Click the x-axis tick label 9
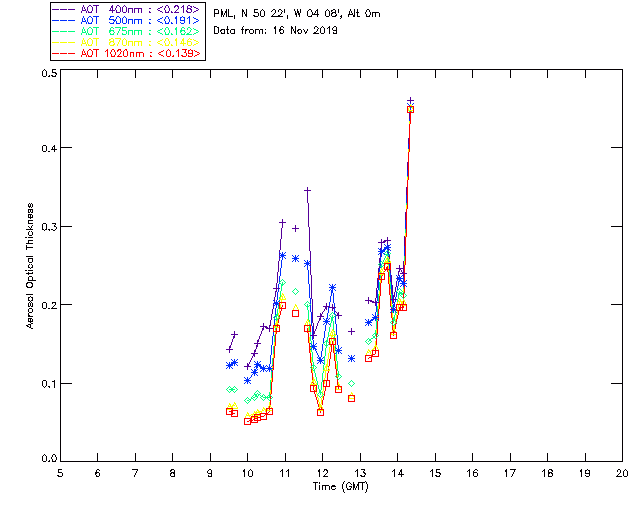Viewport: 640px width, 512px height. point(210,473)
